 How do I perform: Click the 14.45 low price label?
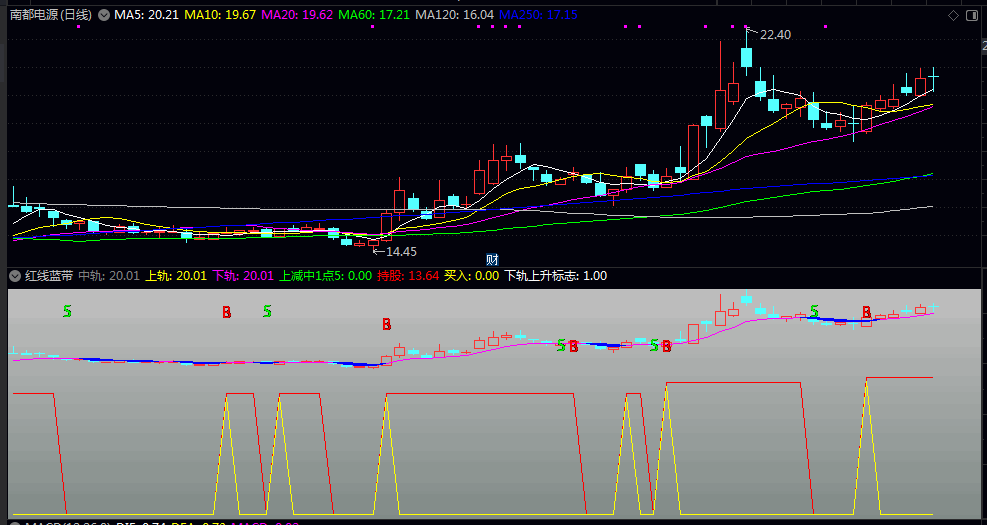pyautogui.click(x=401, y=251)
